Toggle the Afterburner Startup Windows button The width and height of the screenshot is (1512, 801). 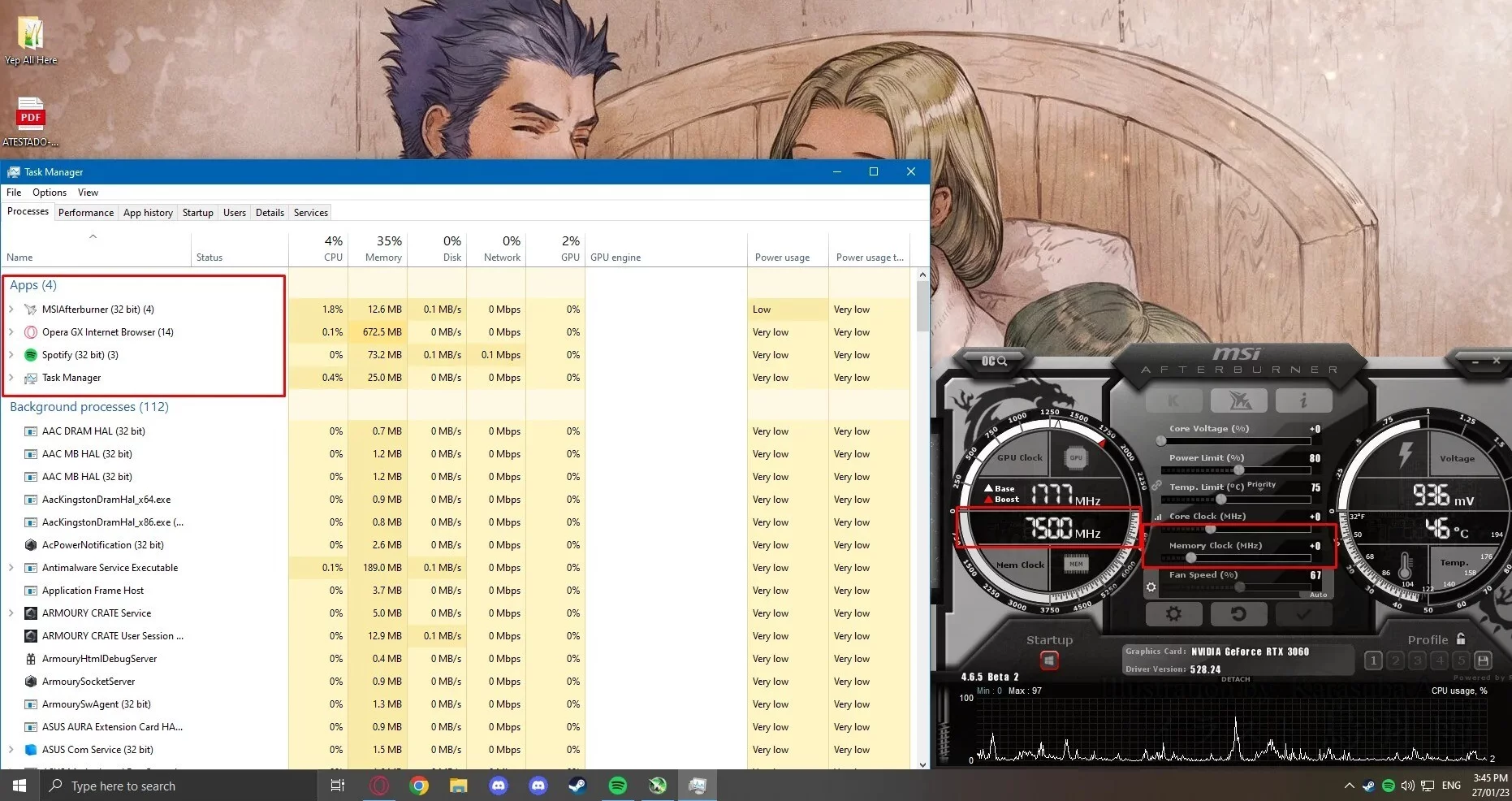(1049, 660)
